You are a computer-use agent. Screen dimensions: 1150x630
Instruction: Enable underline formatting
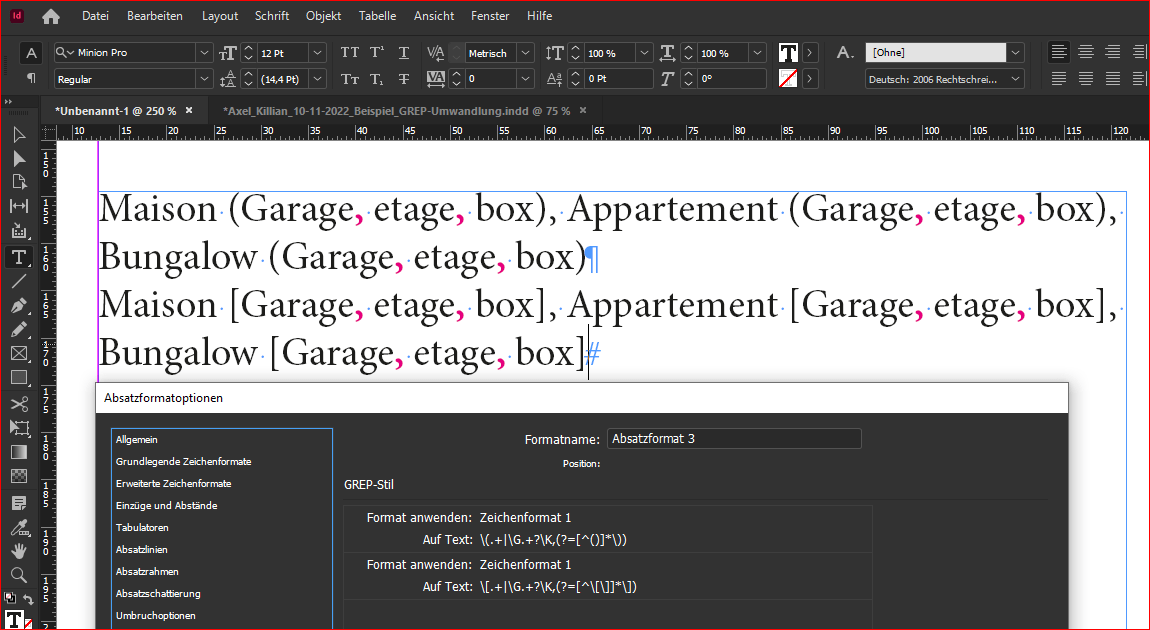403,50
